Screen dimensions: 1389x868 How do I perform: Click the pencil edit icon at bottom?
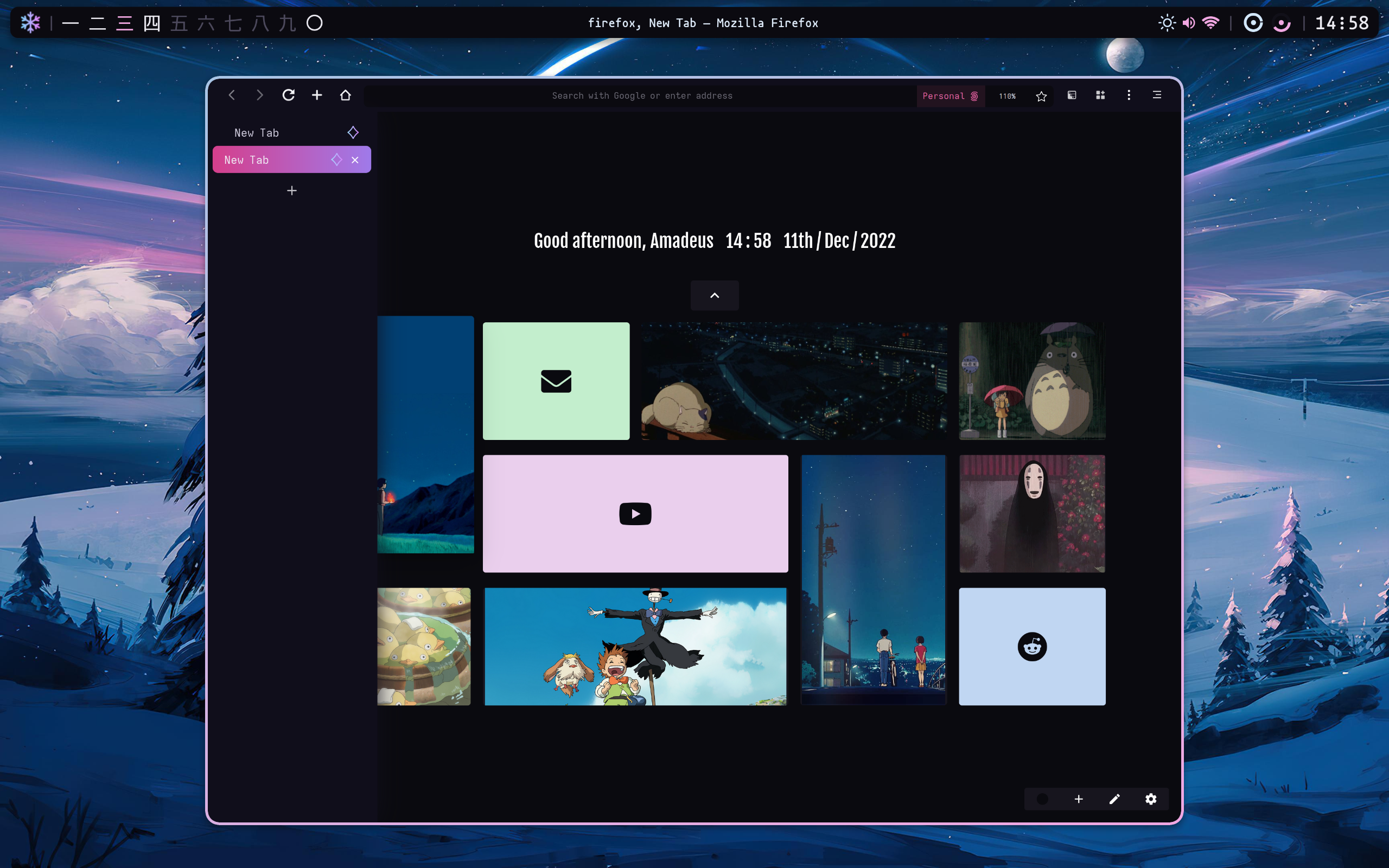click(x=1114, y=799)
